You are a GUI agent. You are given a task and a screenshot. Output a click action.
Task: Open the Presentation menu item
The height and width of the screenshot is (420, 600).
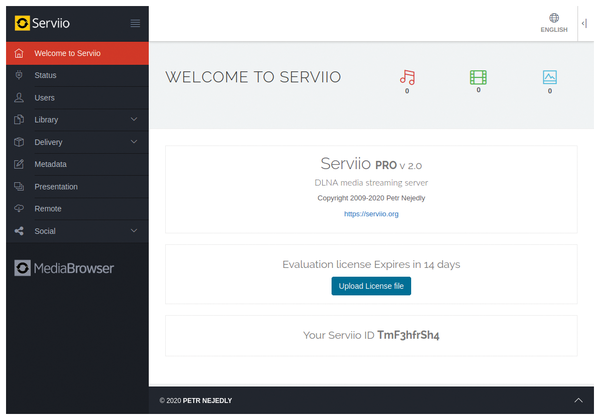point(77,186)
